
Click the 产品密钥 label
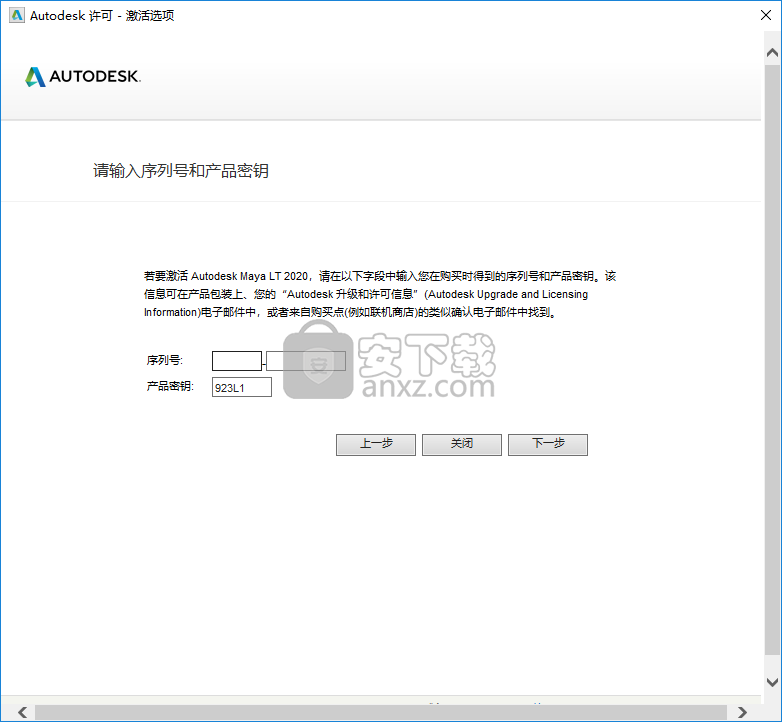click(x=170, y=386)
